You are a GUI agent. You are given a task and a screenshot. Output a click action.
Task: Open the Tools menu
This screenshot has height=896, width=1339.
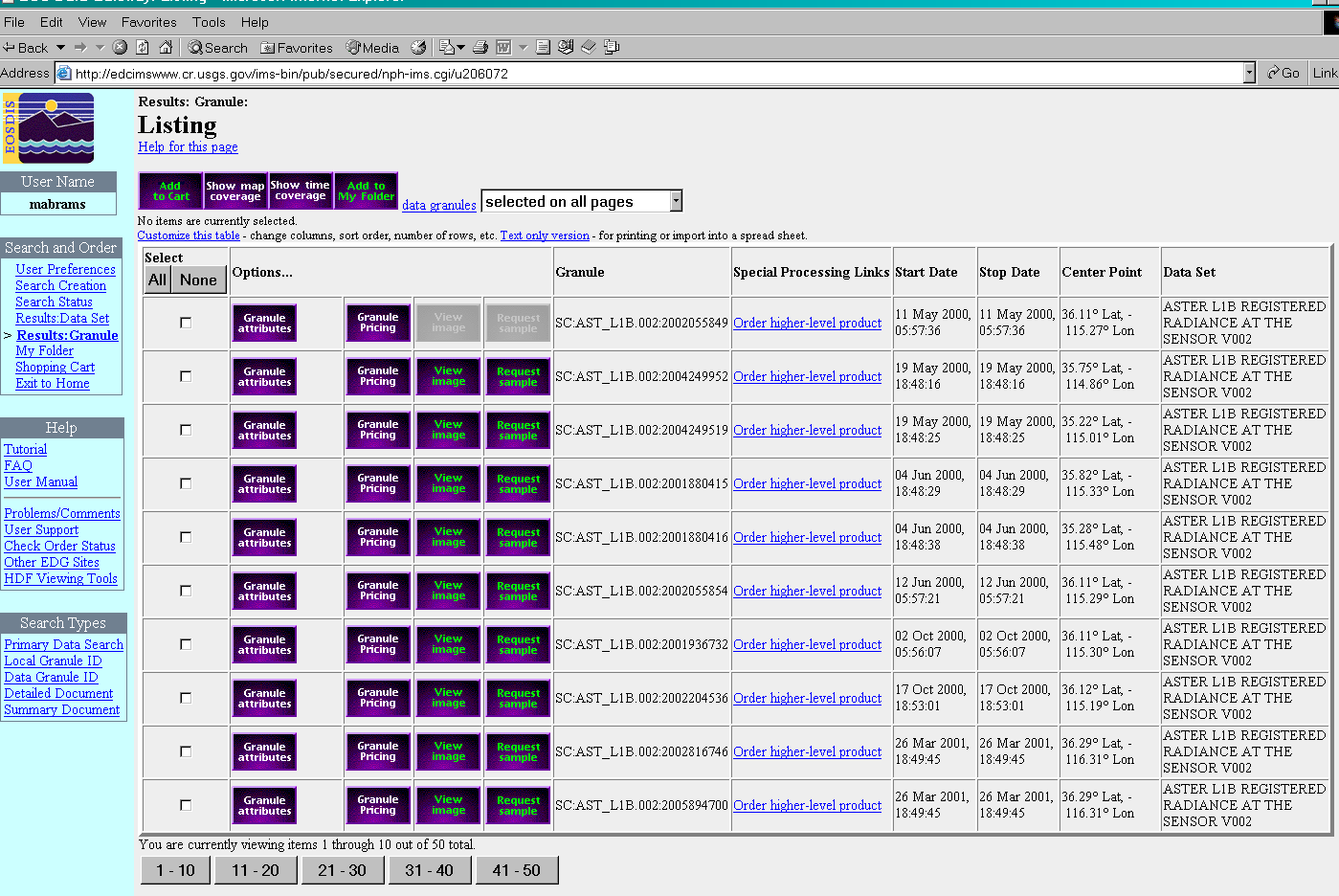click(209, 21)
